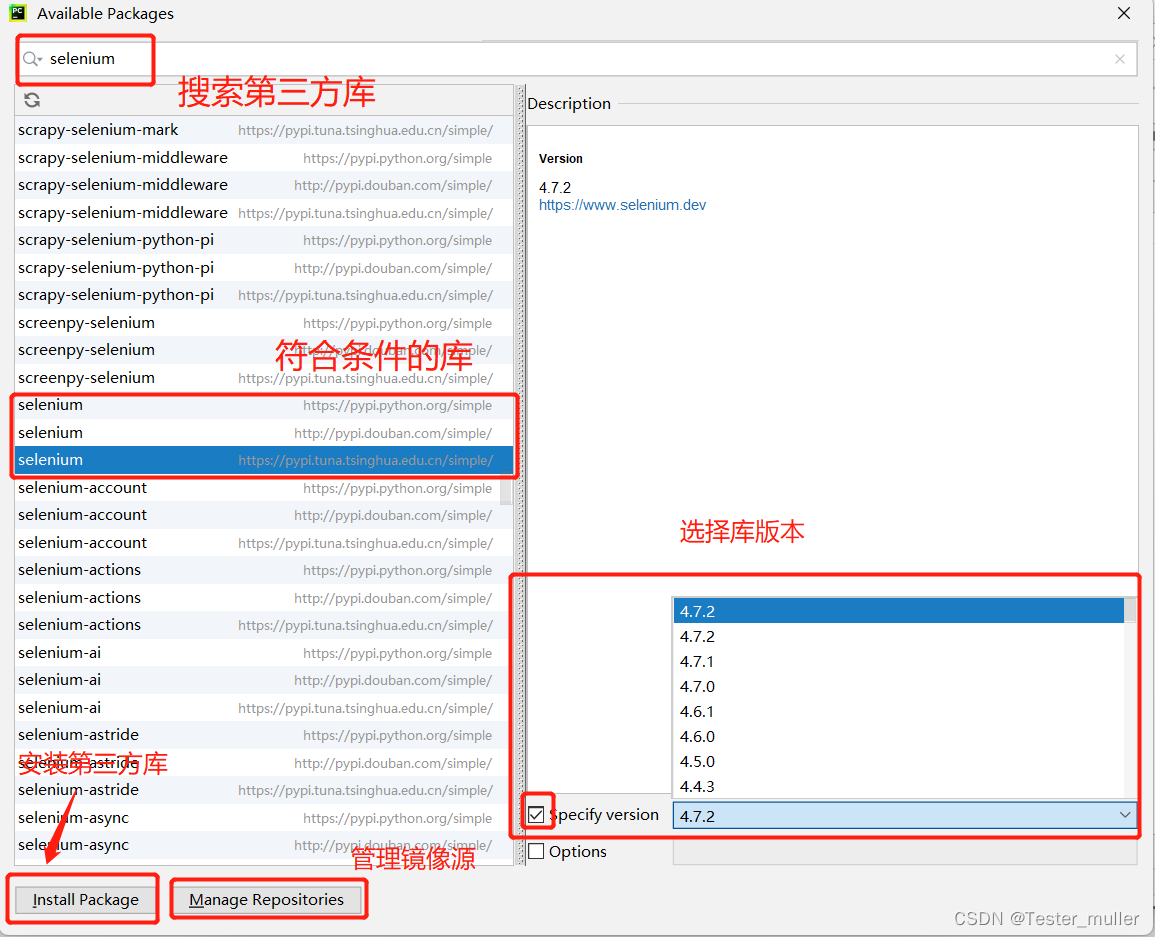Open the selenium.dev homepage link
This screenshot has width=1155, height=937.
tap(622, 205)
